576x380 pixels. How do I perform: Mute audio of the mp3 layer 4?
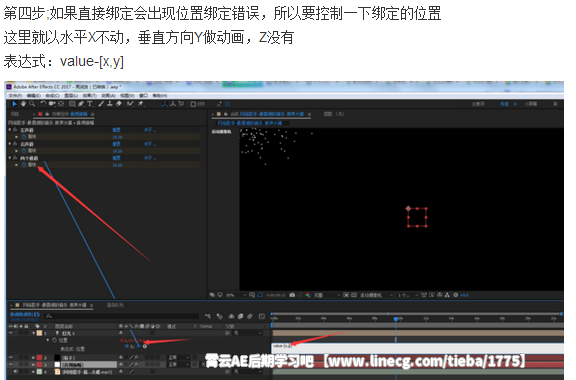click(x=16, y=372)
